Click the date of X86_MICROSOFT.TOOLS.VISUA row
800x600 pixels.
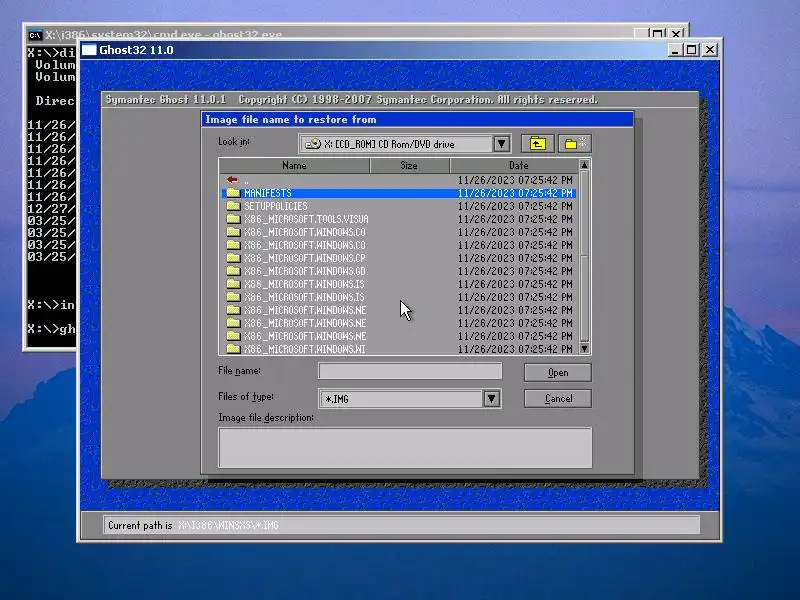[x=515, y=219]
